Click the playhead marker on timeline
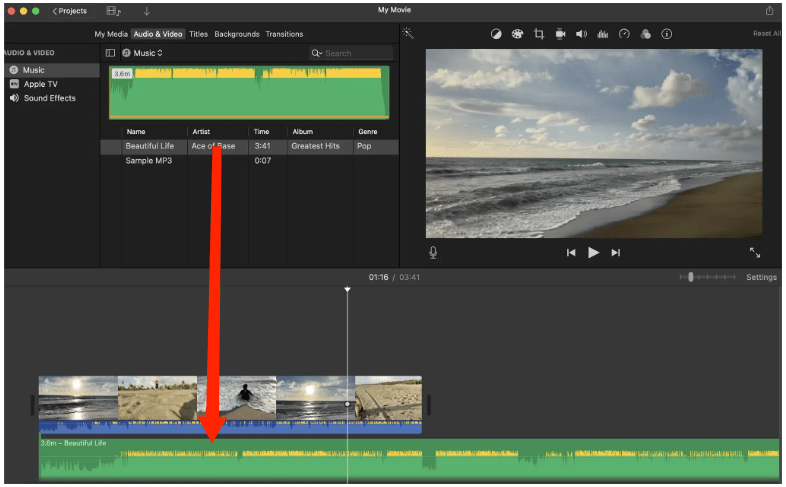Image resolution: width=786 pixels, height=487 pixels. [x=347, y=290]
